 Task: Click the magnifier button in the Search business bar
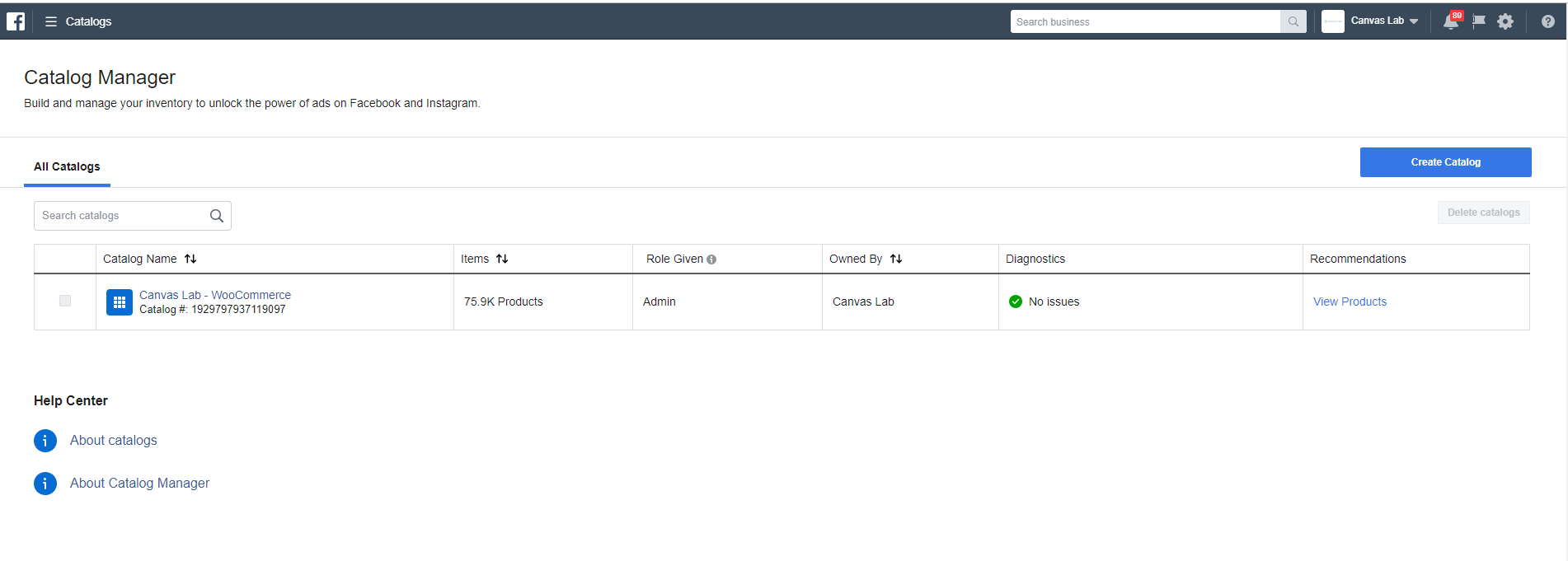pos(1293,21)
